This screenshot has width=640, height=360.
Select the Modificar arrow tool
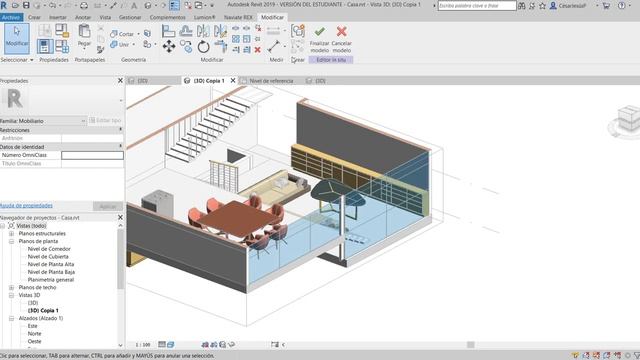point(17,38)
